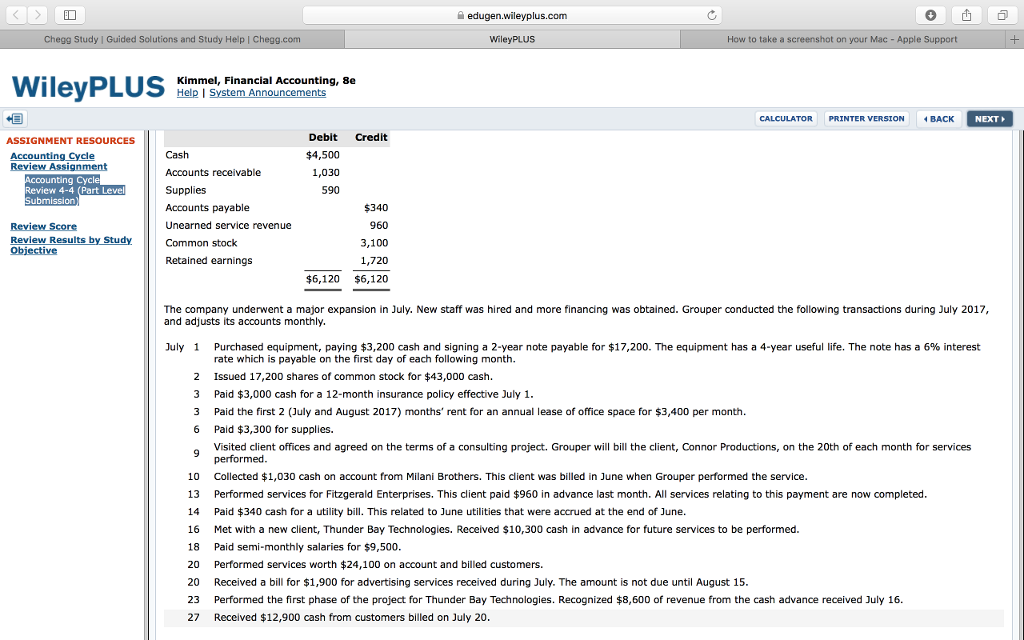This screenshot has width=1024, height=640.
Task: Click the Supplies value 590
Action: pos(330,190)
